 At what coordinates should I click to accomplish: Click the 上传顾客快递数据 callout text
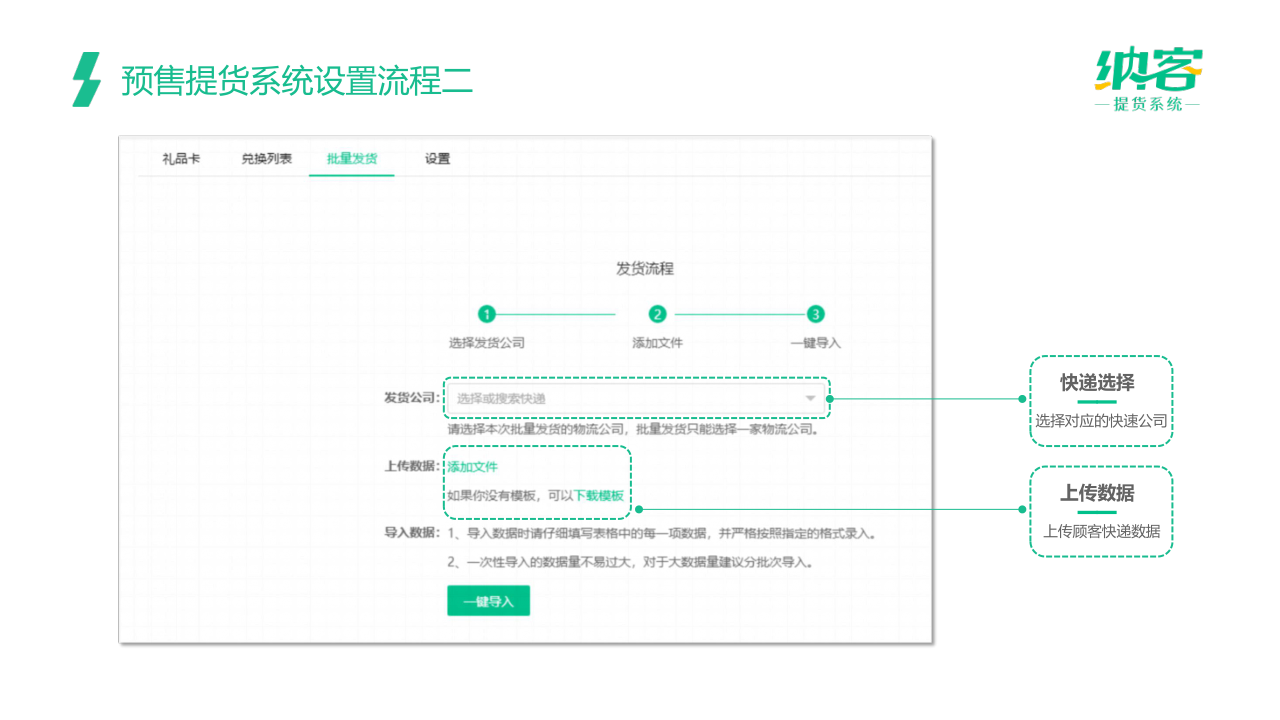tap(1102, 532)
